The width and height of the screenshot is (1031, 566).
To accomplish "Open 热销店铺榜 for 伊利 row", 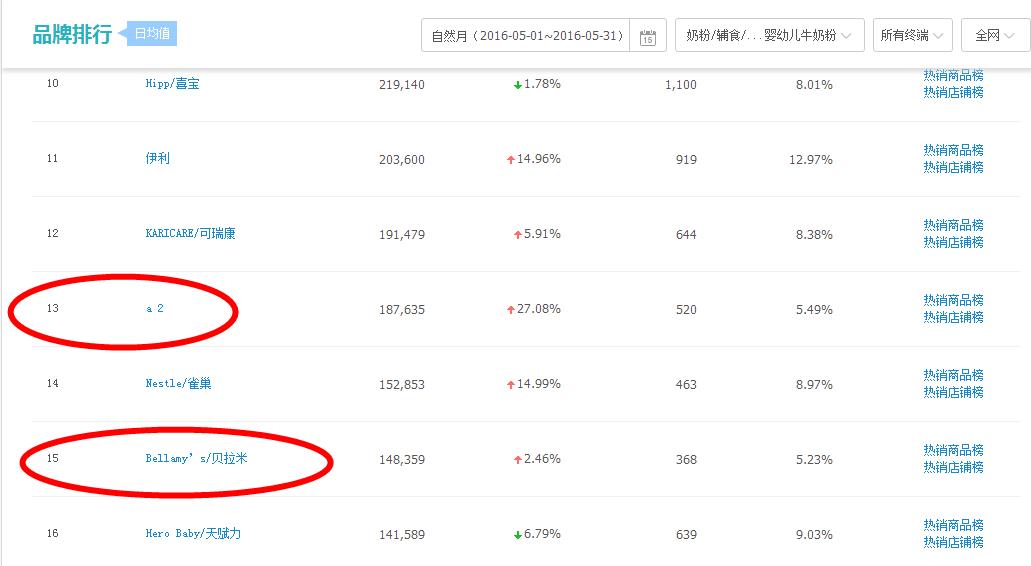I will pyautogui.click(x=953, y=168).
